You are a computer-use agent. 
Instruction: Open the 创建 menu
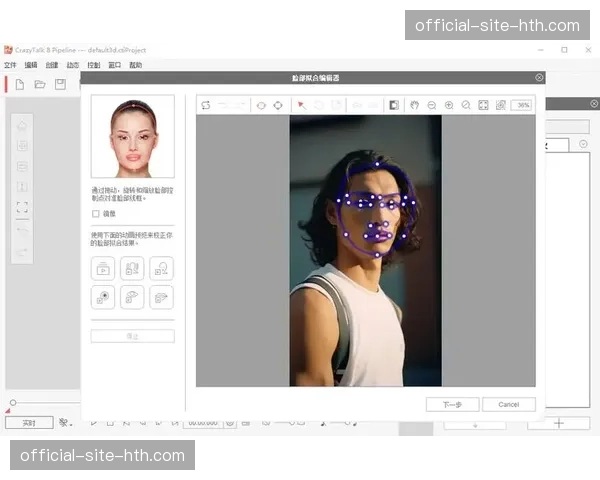pos(52,65)
